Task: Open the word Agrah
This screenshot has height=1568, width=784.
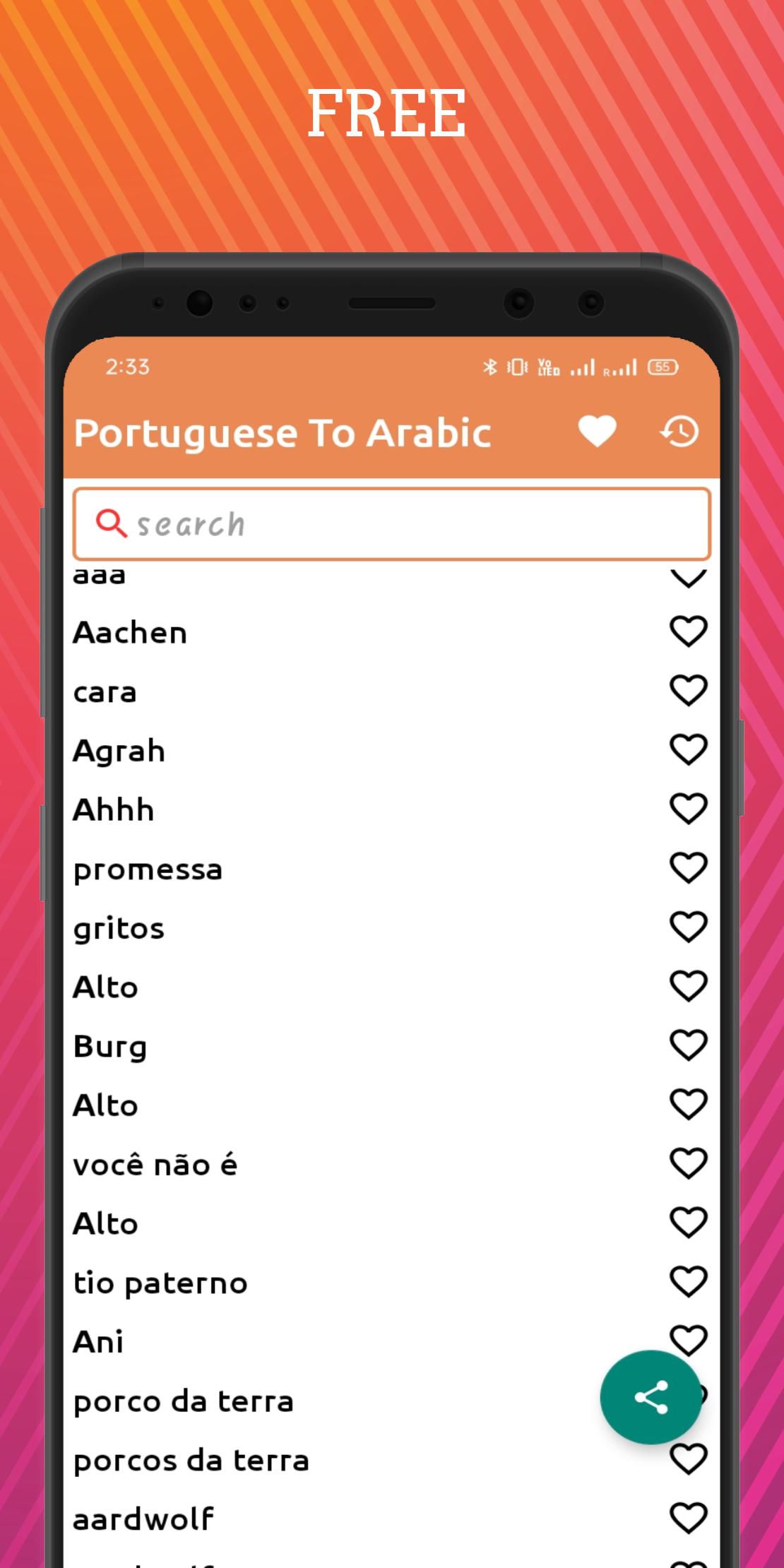Action: [x=119, y=751]
